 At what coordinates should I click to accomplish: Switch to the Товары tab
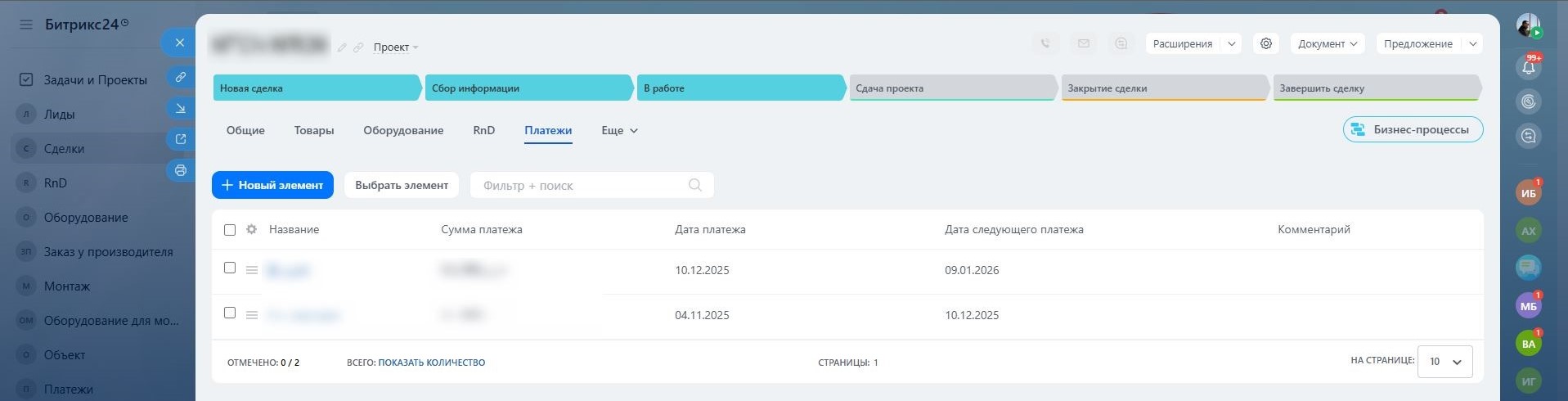click(314, 131)
